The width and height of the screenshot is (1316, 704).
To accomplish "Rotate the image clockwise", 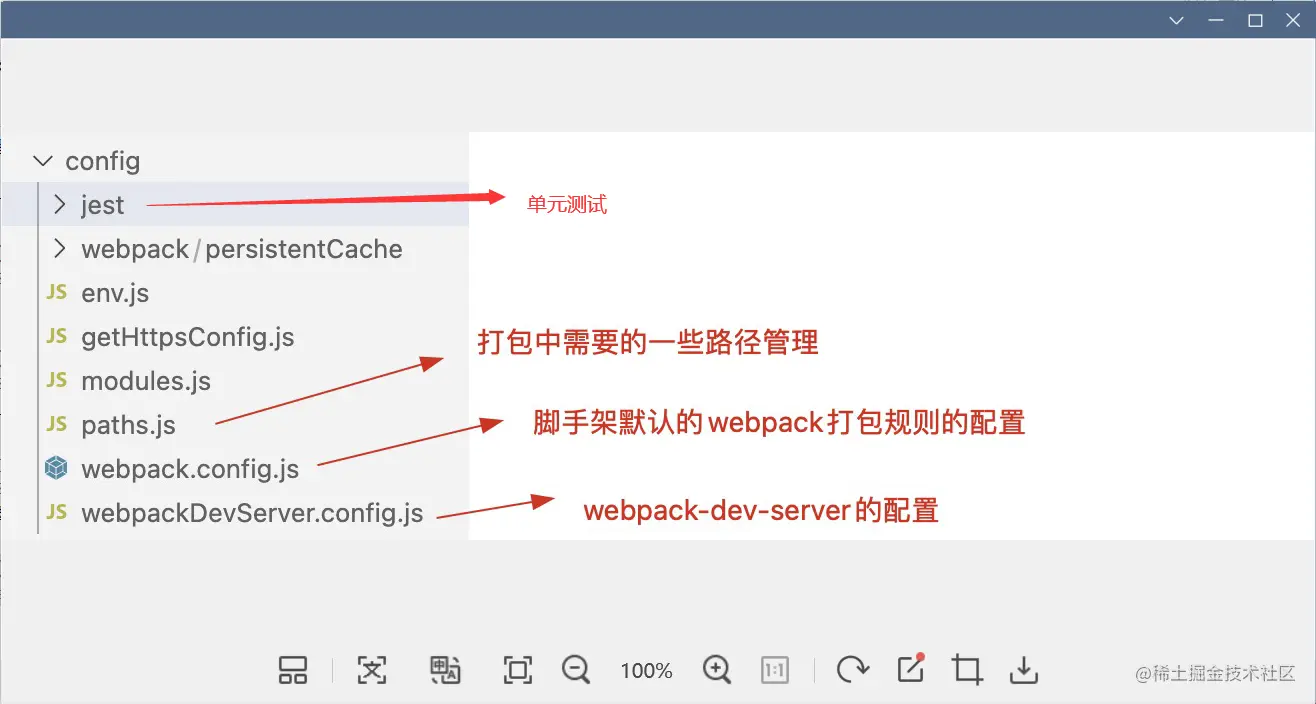I will click(x=852, y=670).
